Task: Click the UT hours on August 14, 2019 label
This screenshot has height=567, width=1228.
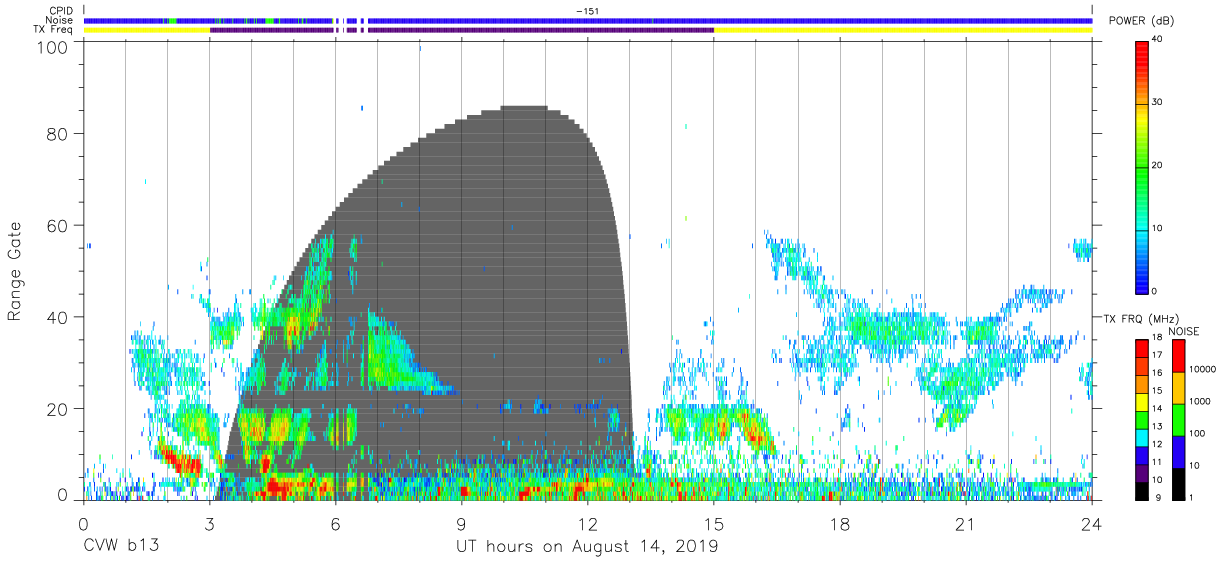Action: (587, 547)
